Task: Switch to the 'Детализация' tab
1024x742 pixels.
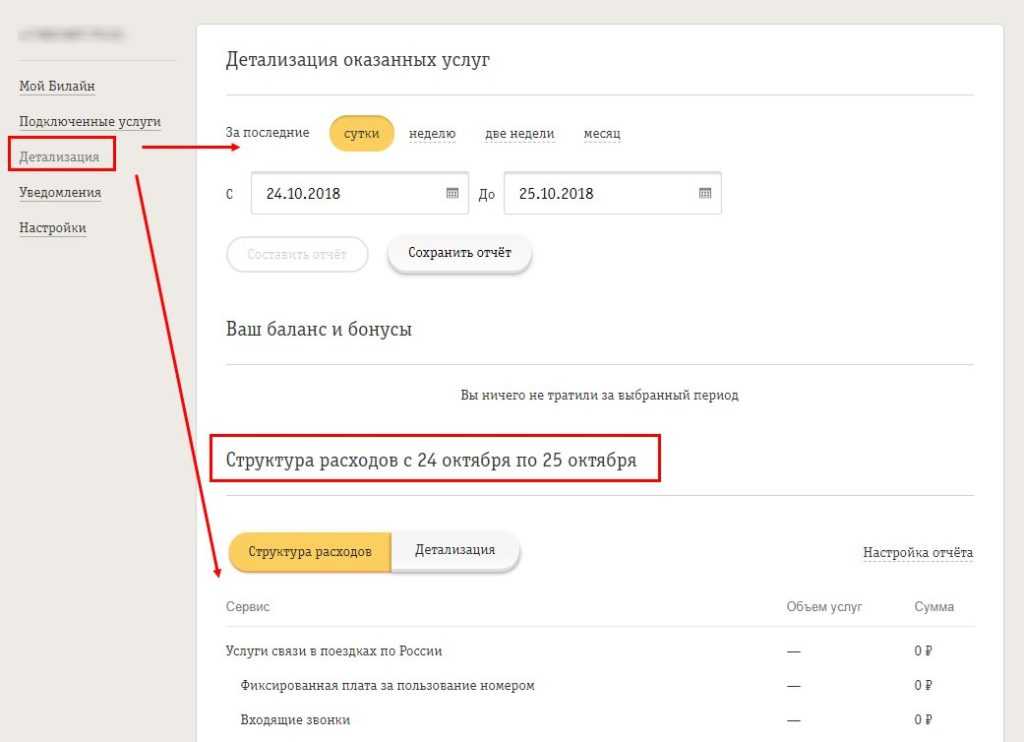Action: tap(455, 550)
